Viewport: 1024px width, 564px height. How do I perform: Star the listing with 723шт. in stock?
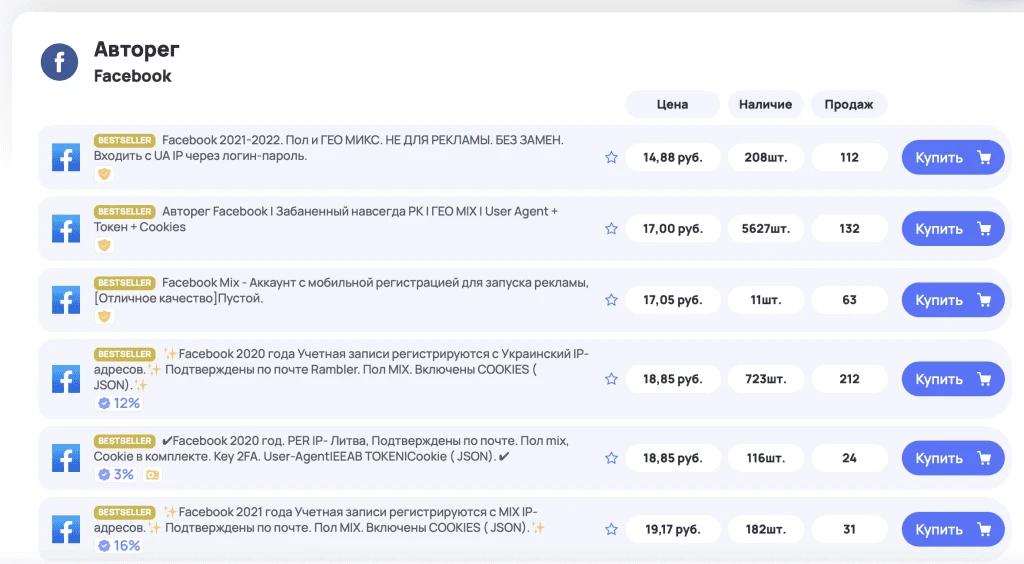click(x=611, y=379)
